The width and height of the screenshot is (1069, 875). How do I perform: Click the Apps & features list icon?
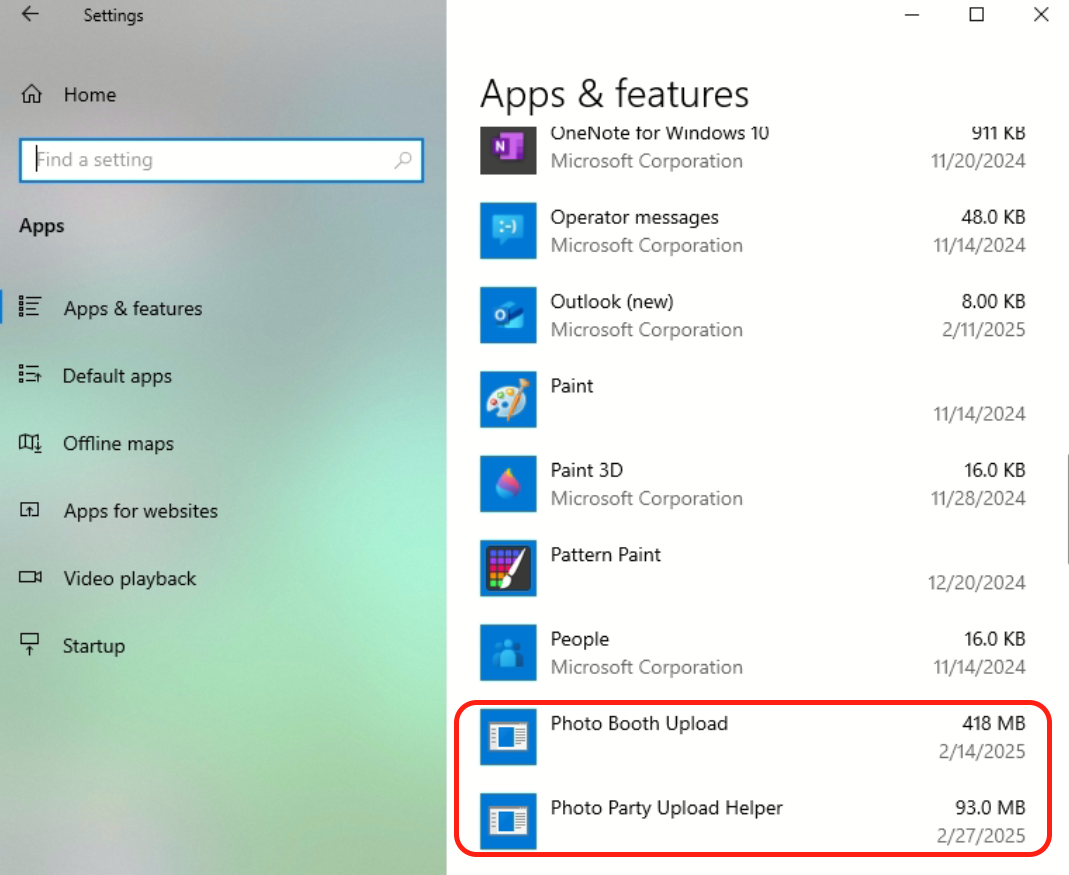click(x=29, y=306)
